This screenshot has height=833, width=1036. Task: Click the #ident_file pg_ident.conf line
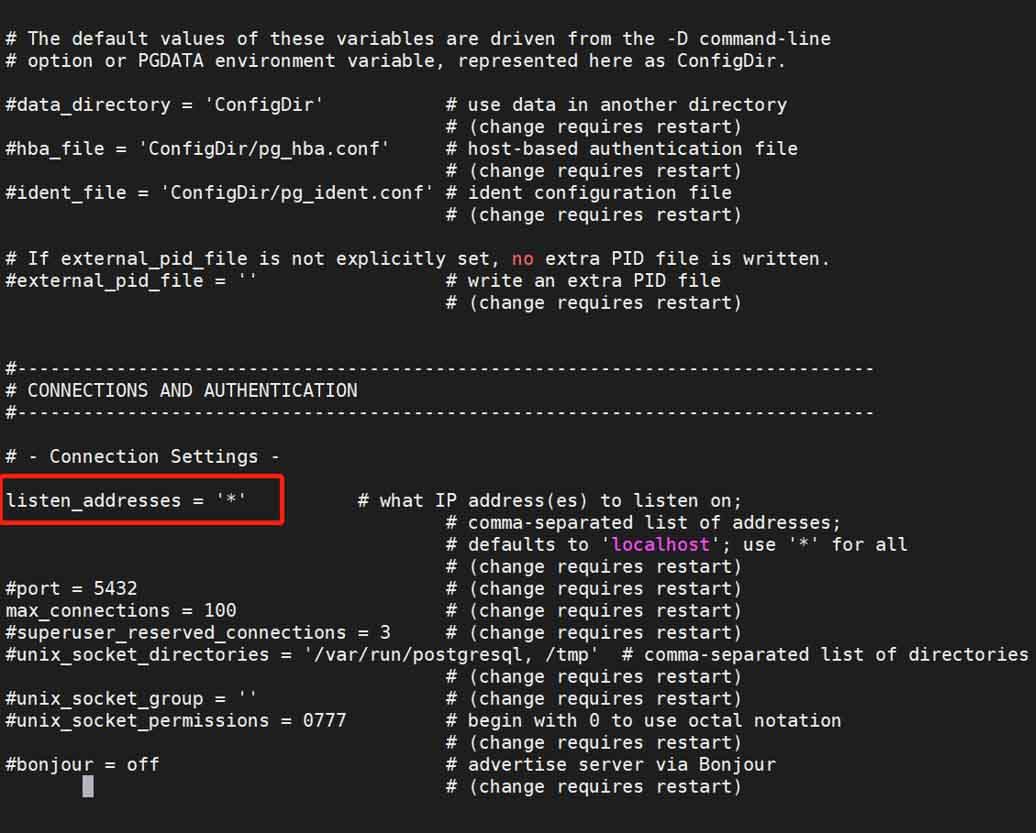[x=219, y=192]
